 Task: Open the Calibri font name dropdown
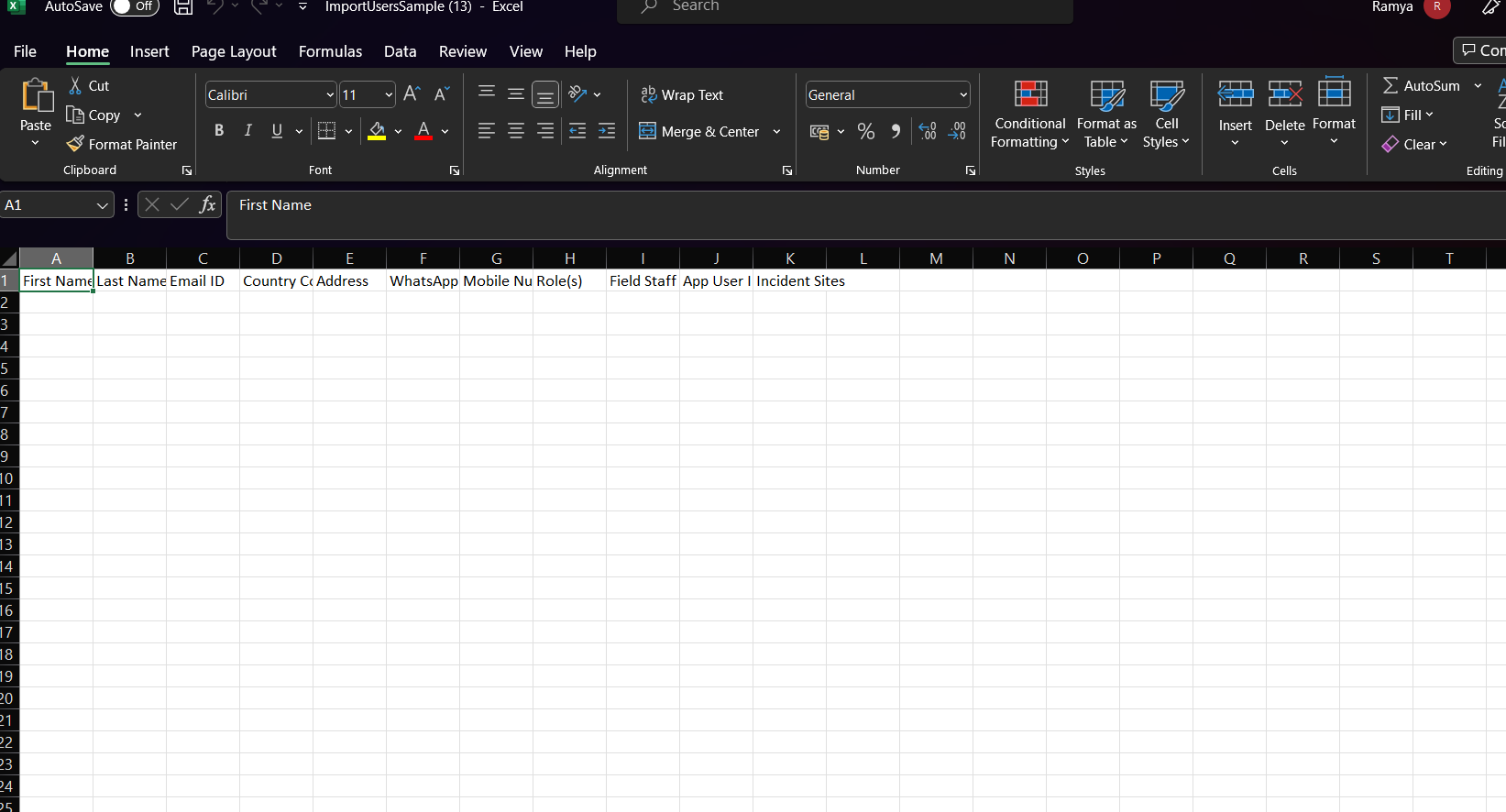330,95
